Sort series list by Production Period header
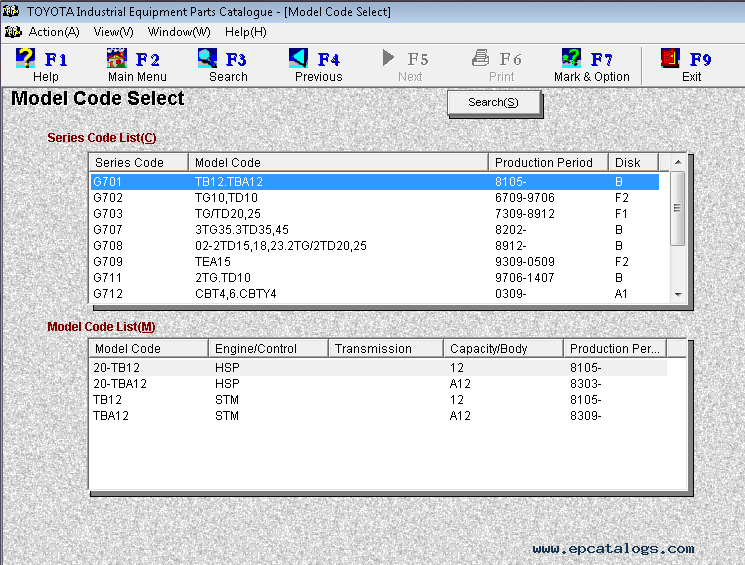Viewport: 745px width, 565px height. [548, 163]
